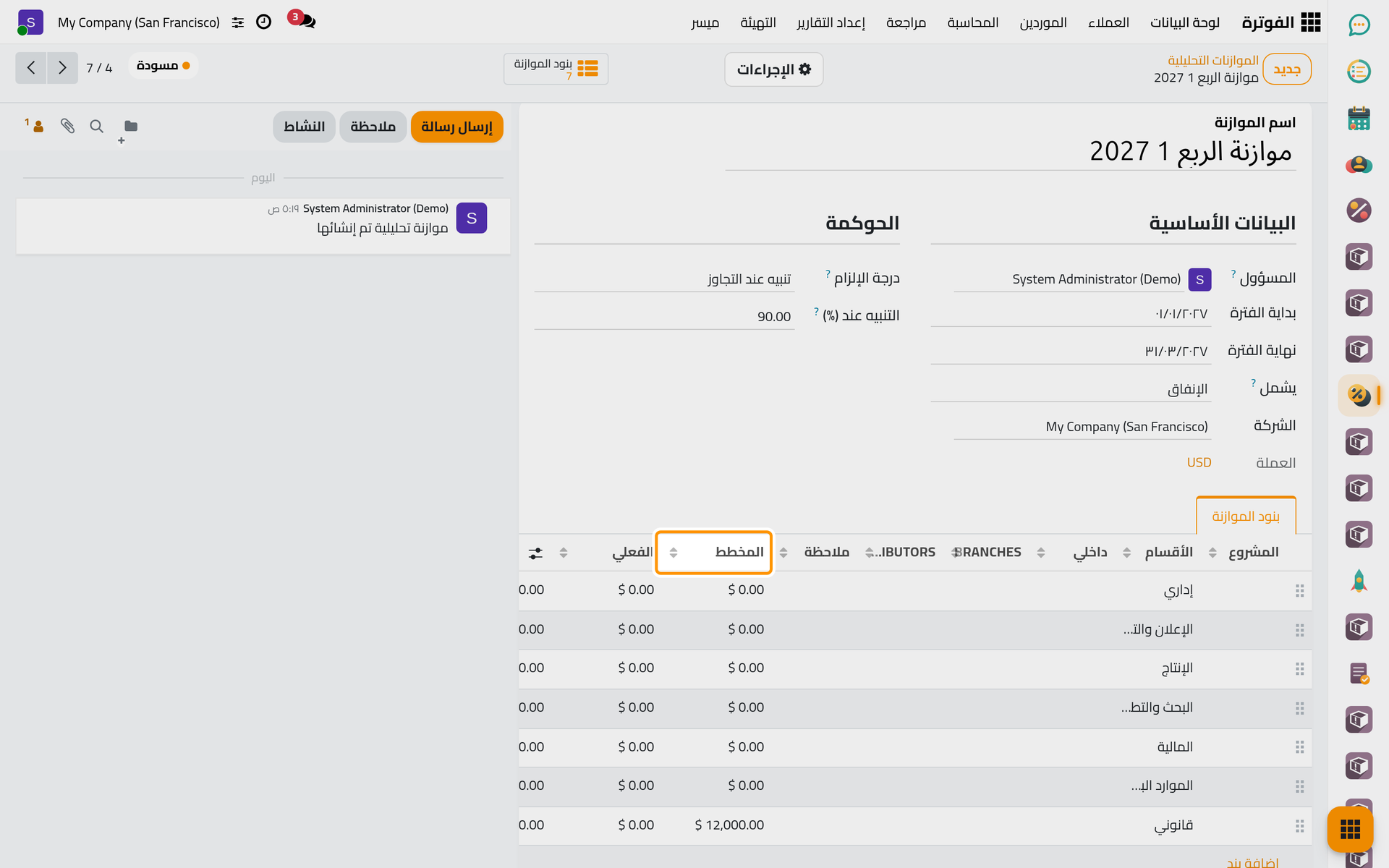Click the clock activities icon in top bar

[x=264, y=22]
